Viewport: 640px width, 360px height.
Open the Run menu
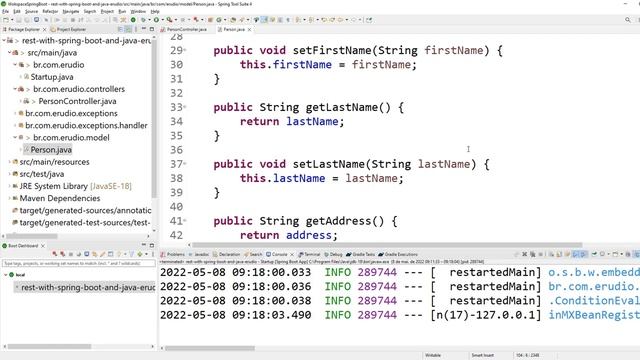point(122,11)
